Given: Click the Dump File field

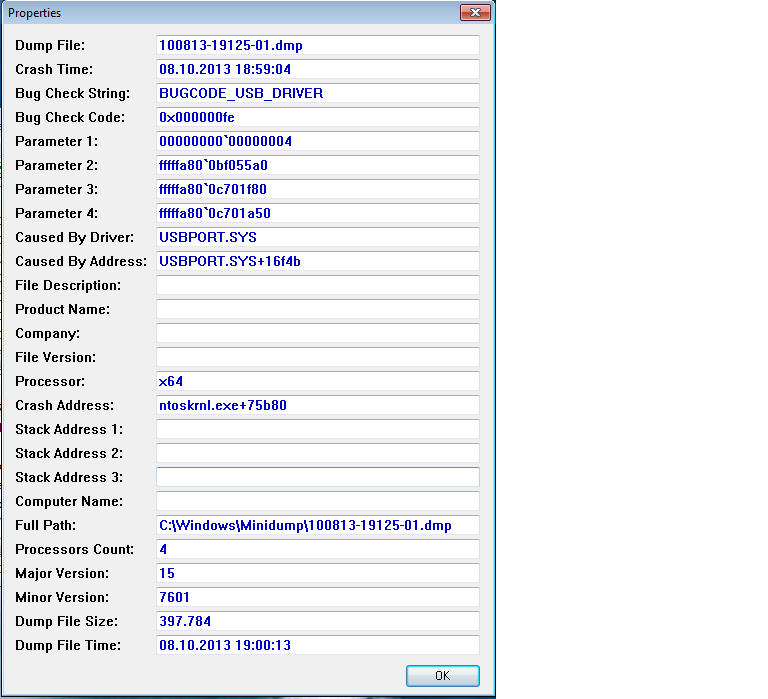Looking at the screenshot, I should (318, 45).
